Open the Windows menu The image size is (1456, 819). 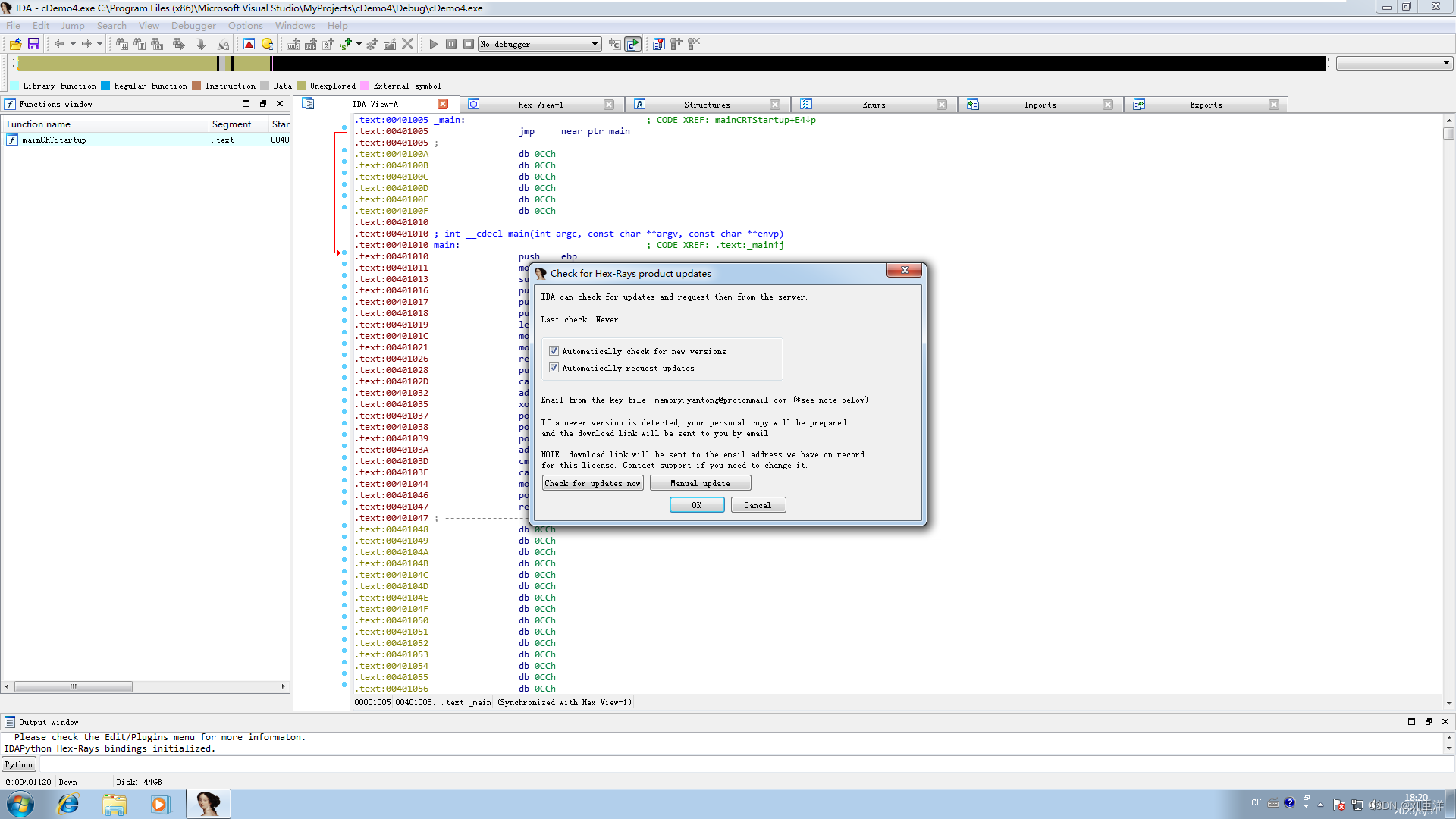point(295,25)
